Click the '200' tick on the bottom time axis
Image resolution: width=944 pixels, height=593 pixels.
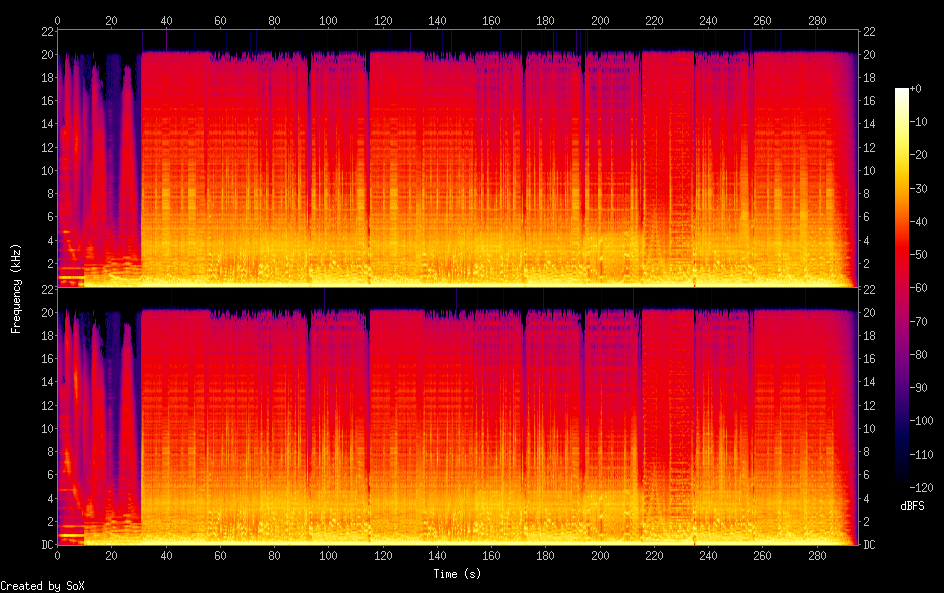point(600,557)
